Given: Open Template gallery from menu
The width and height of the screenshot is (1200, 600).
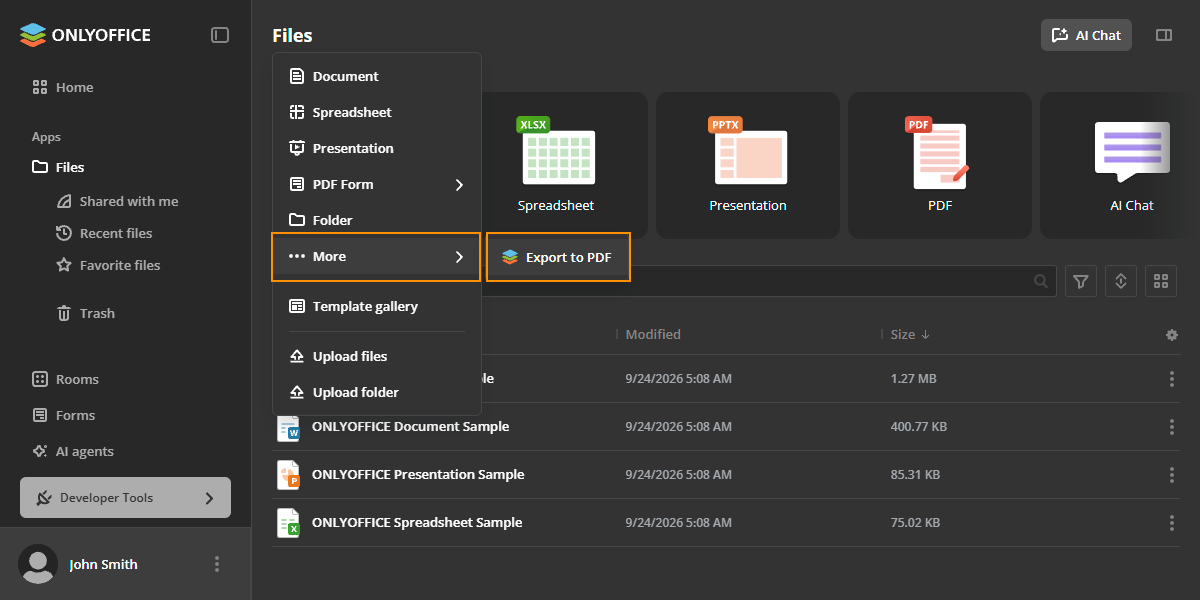Looking at the screenshot, I should [x=377, y=306].
